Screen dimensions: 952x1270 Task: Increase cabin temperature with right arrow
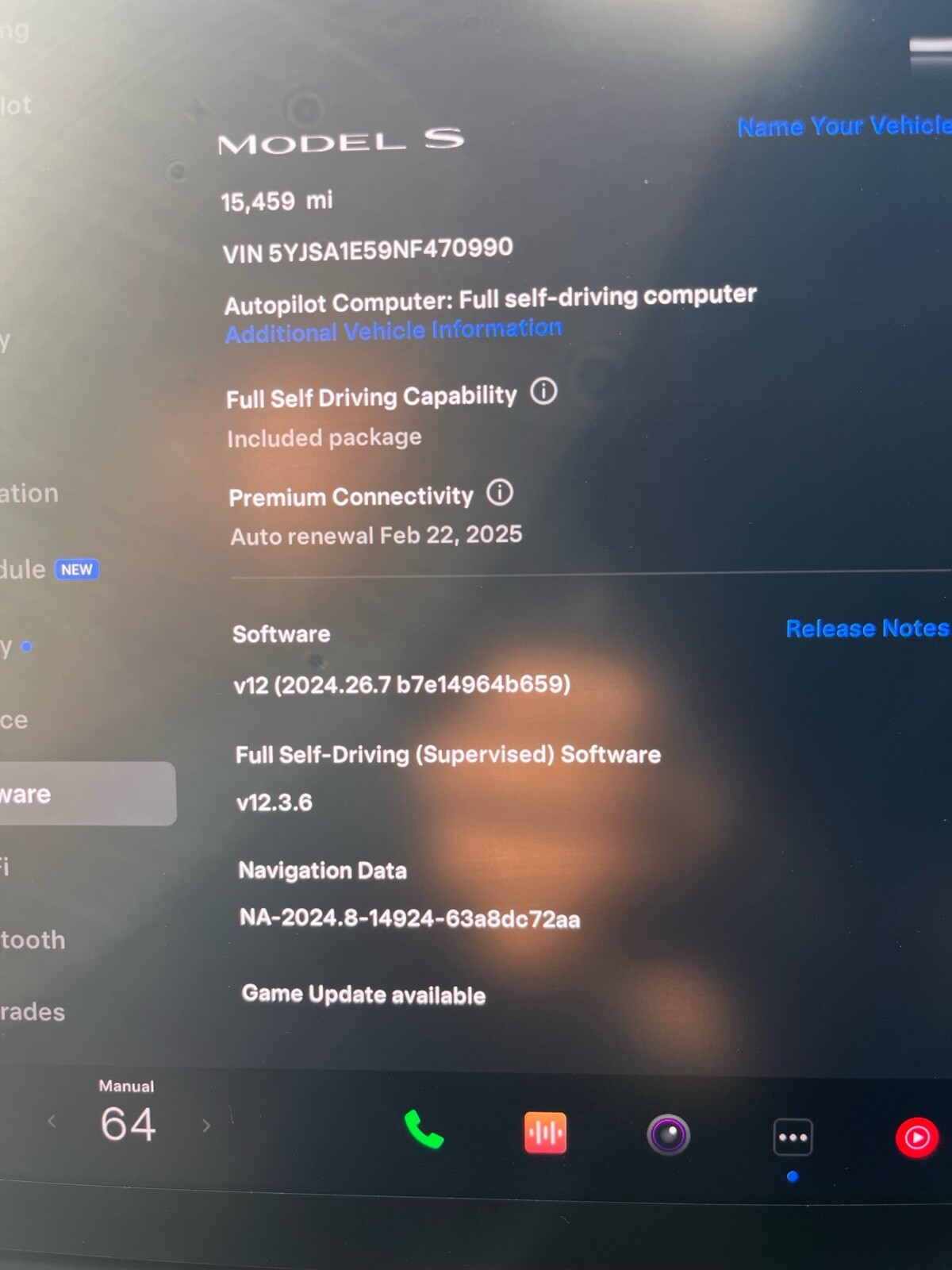[x=206, y=1126]
